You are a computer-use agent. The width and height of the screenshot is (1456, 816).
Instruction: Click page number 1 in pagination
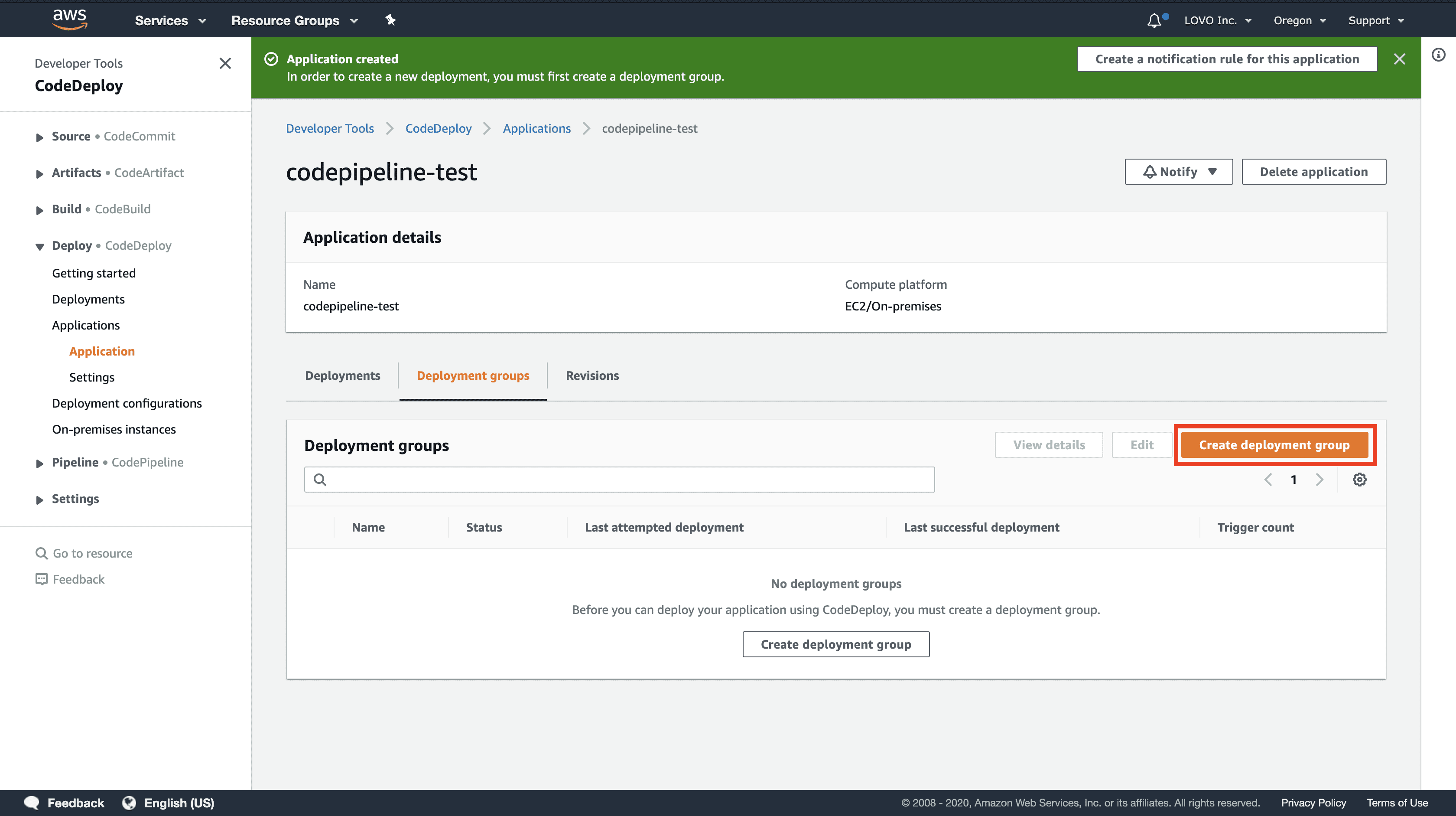pos(1294,480)
